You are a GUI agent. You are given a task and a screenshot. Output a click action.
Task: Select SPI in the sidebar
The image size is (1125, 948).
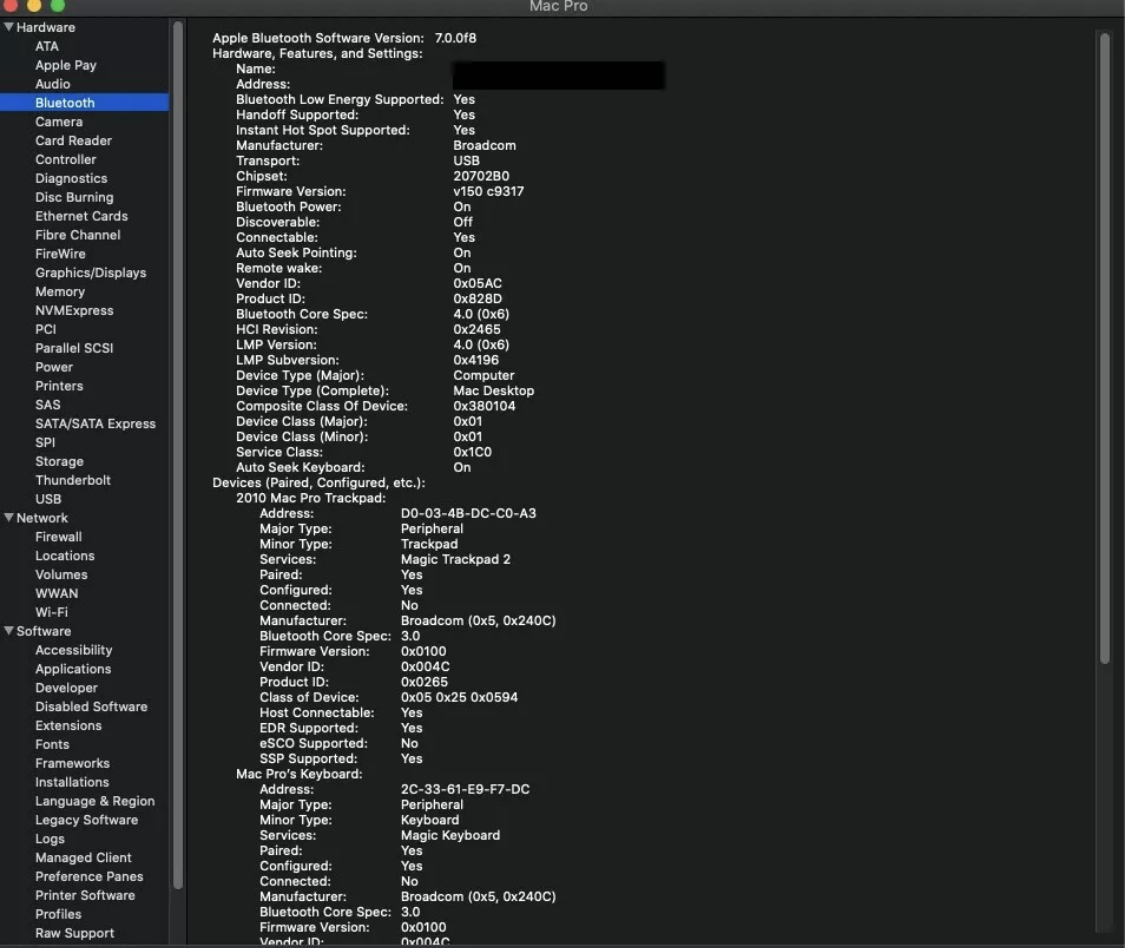44,442
